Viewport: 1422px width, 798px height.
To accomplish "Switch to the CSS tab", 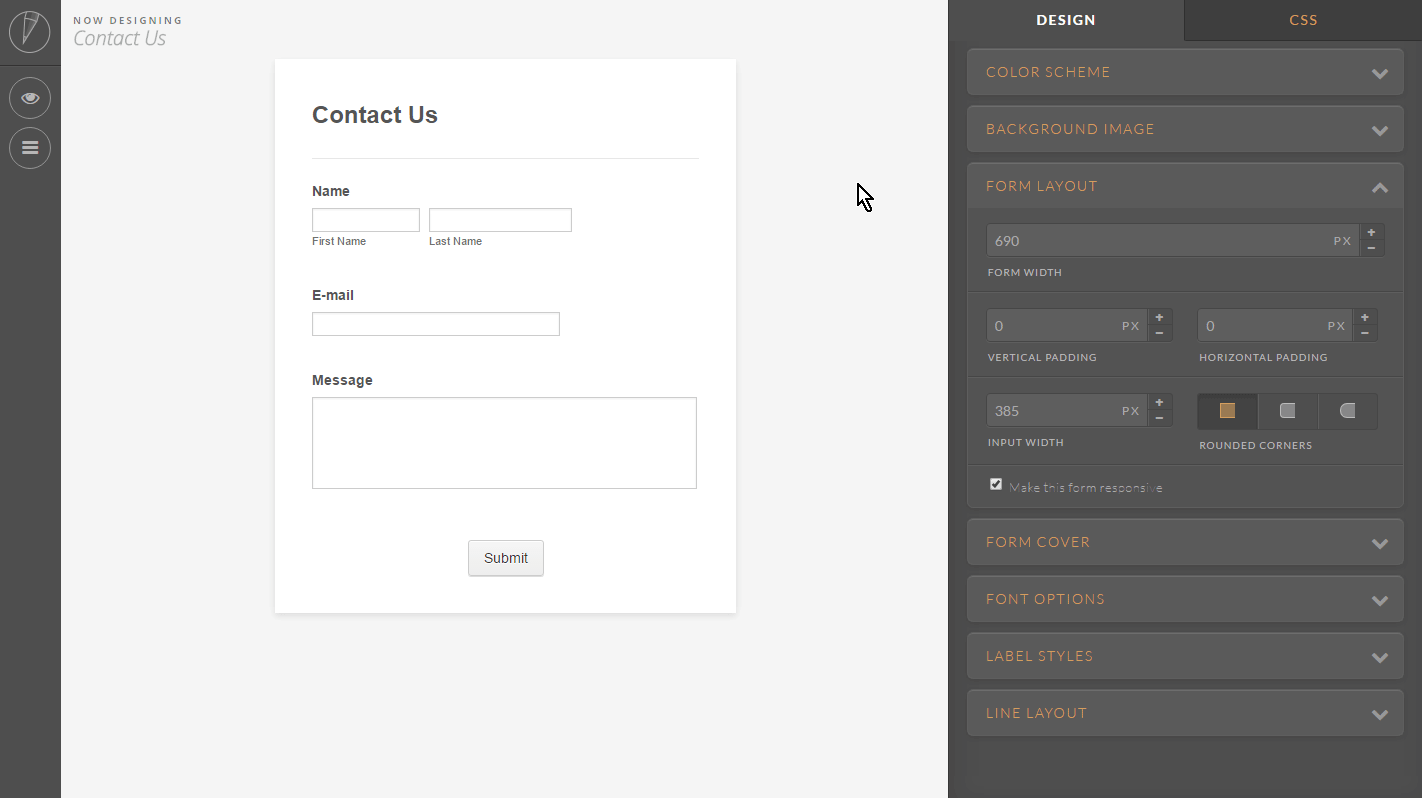I will tap(1303, 20).
